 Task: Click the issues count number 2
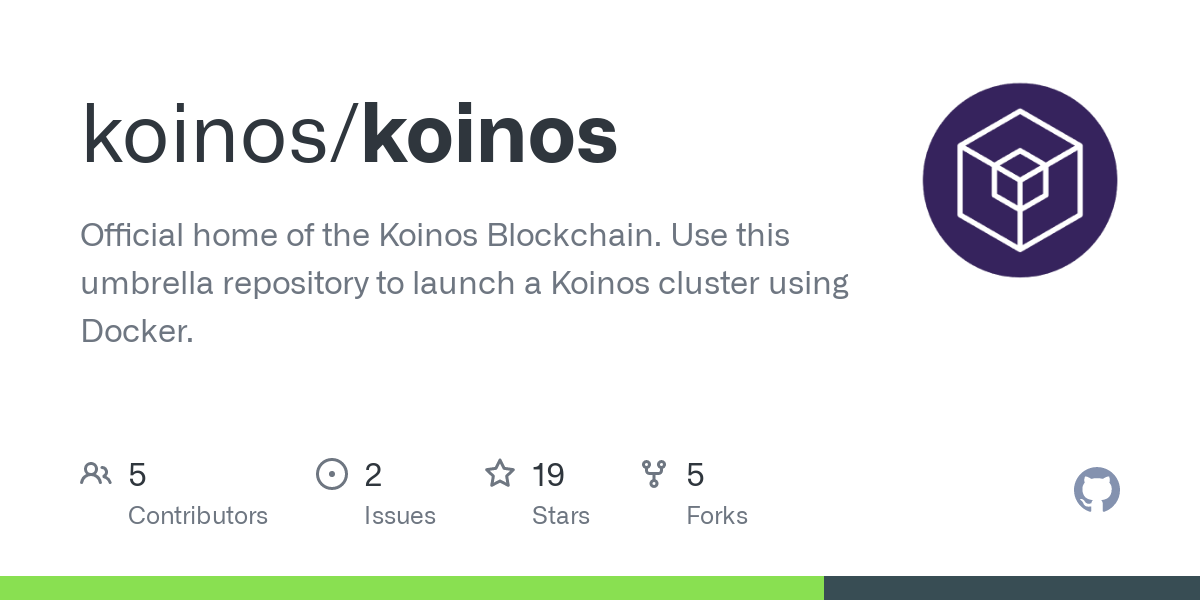(x=373, y=475)
